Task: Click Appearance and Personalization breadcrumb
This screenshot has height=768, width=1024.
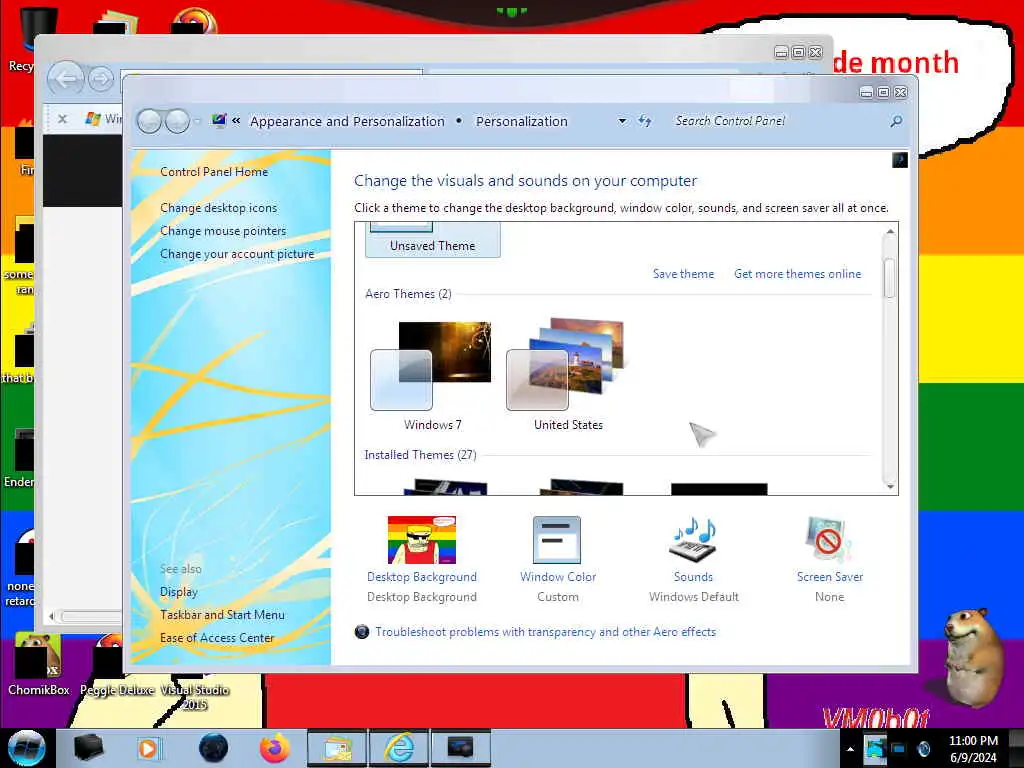Action: (x=347, y=121)
